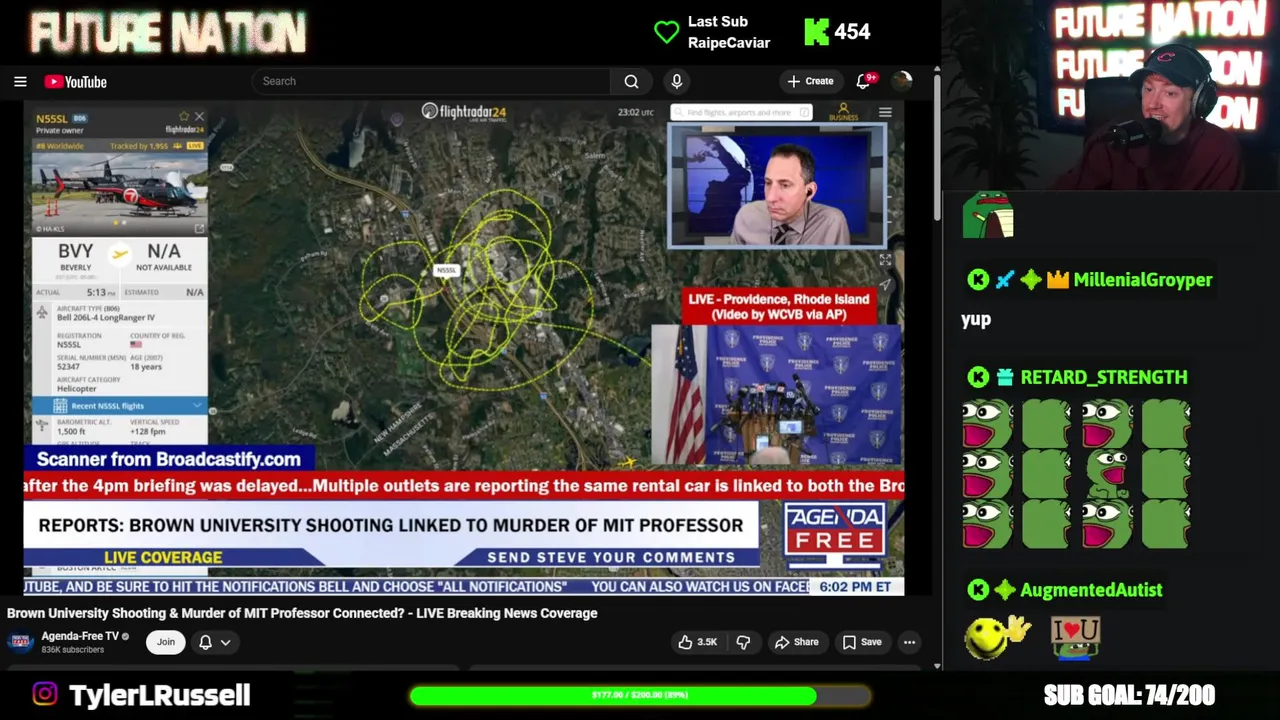Dislike the video with thumbs down
Image resolution: width=1280 pixels, height=720 pixels.
pos(743,642)
